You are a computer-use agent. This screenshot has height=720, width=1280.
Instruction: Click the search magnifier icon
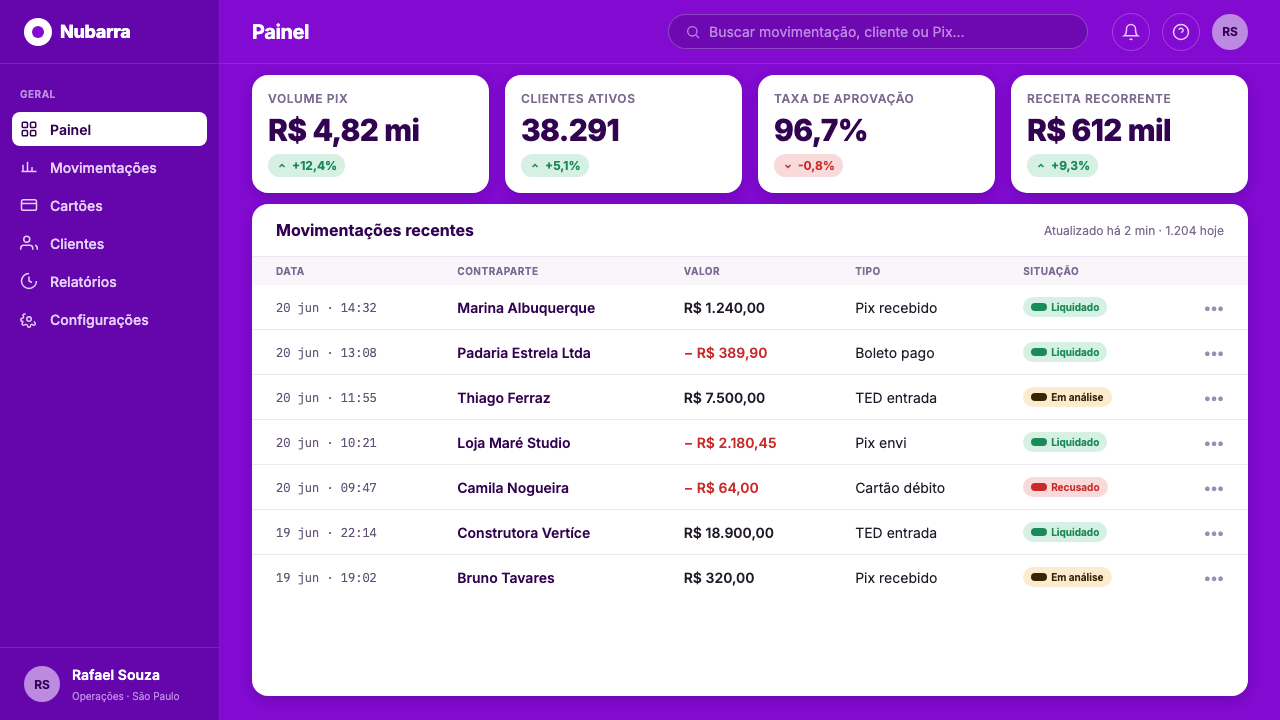pos(693,32)
